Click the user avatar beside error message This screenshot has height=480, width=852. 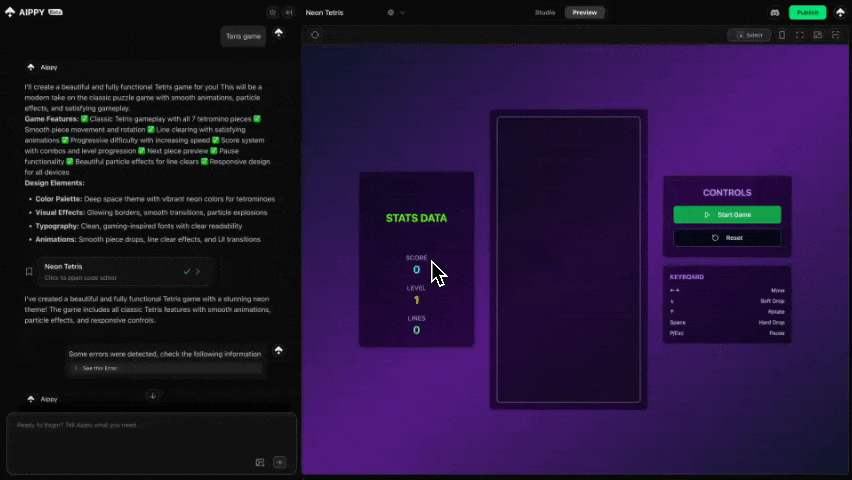pyautogui.click(x=279, y=350)
